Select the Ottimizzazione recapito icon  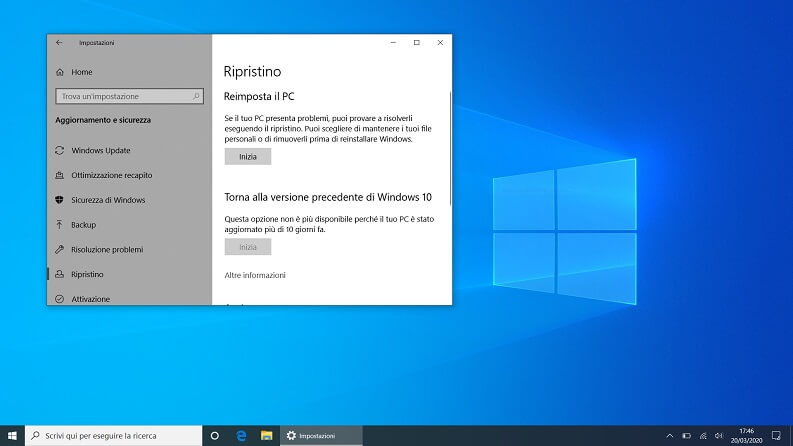pyautogui.click(x=60, y=175)
